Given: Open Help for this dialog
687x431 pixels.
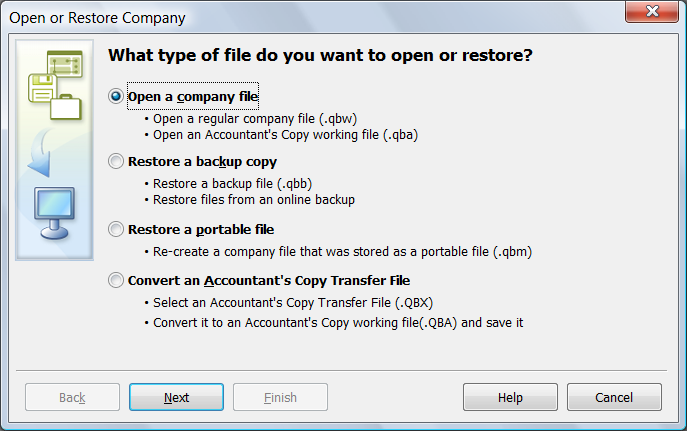Looking at the screenshot, I should [510, 397].
